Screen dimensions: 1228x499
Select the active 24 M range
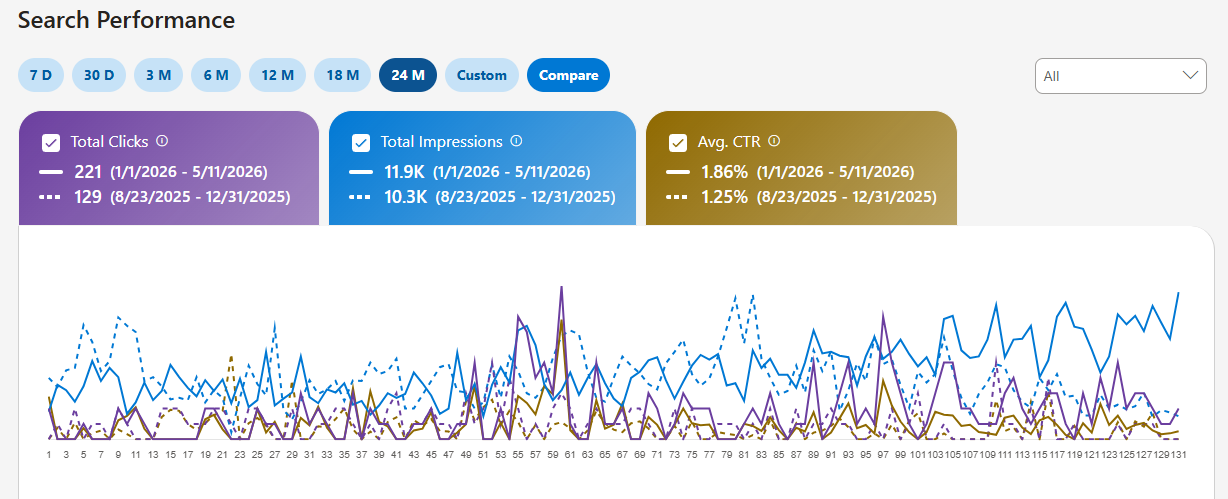tap(408, 75)
